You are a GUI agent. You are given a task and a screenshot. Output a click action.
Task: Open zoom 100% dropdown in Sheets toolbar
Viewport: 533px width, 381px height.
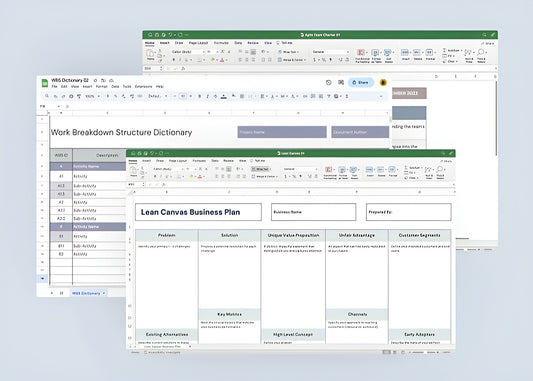(x=92, y=97)
